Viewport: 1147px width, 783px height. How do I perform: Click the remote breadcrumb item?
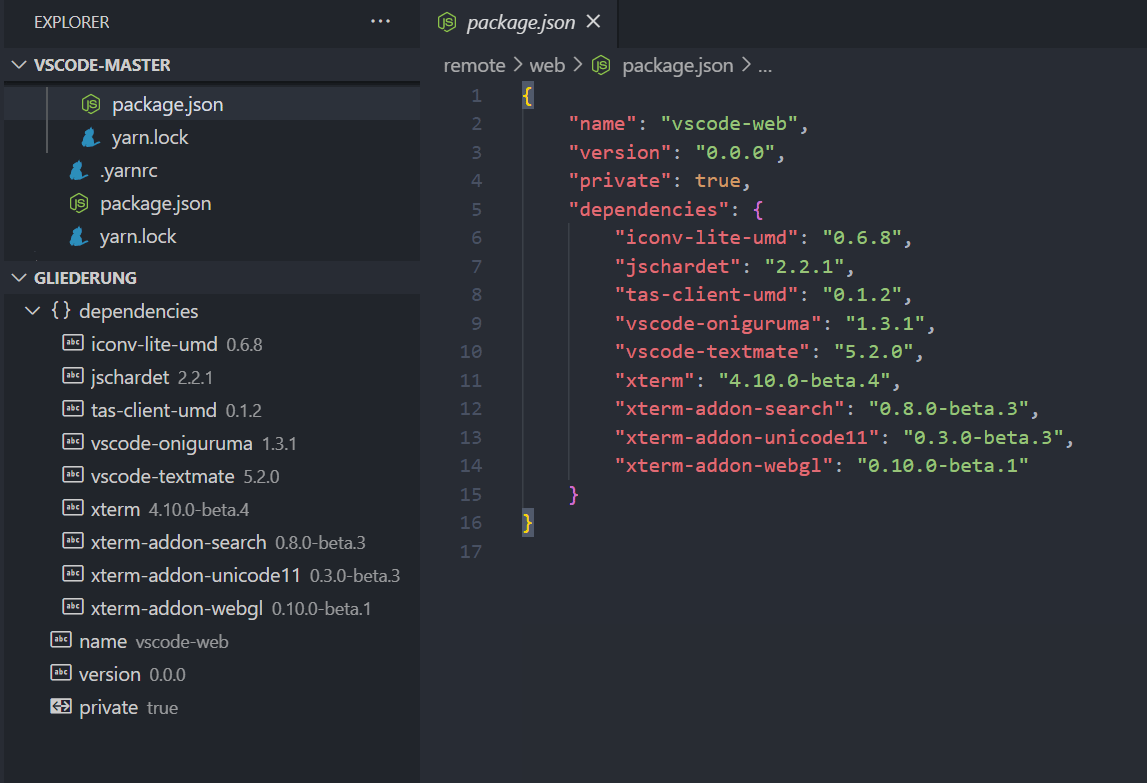point(475,65)
